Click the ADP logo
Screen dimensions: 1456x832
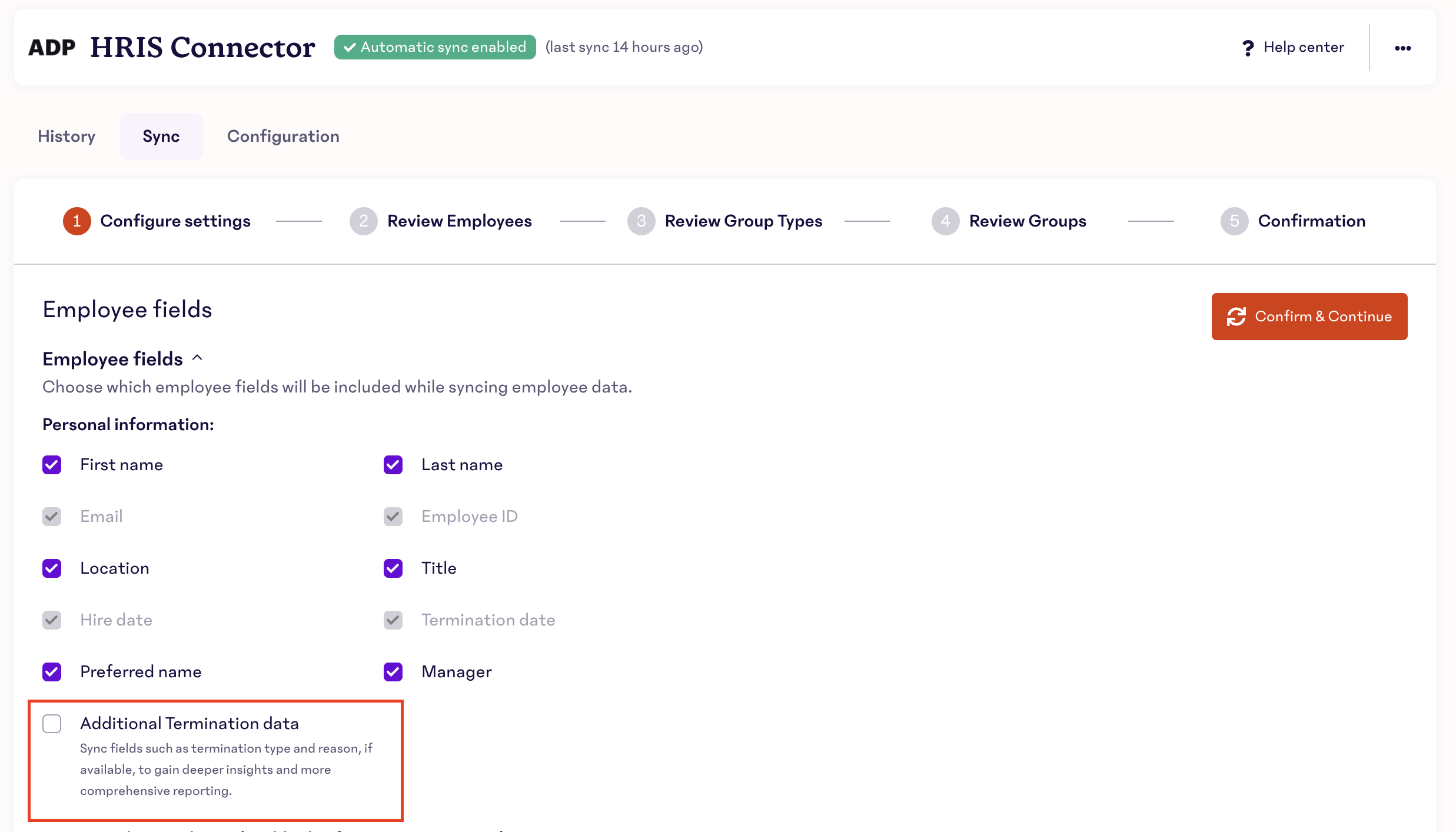[x=52, y=47]
